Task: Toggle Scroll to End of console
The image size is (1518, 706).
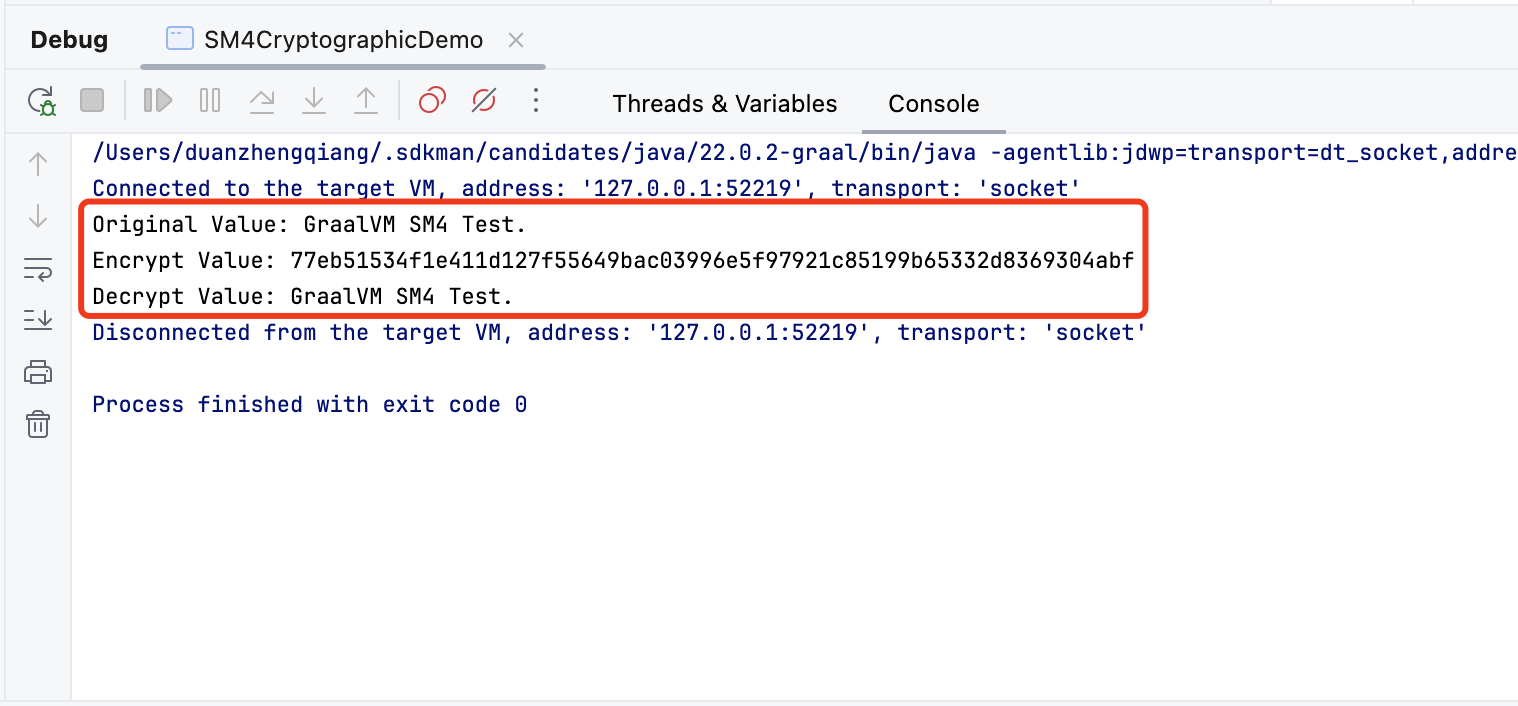Action: coord(38,320)
